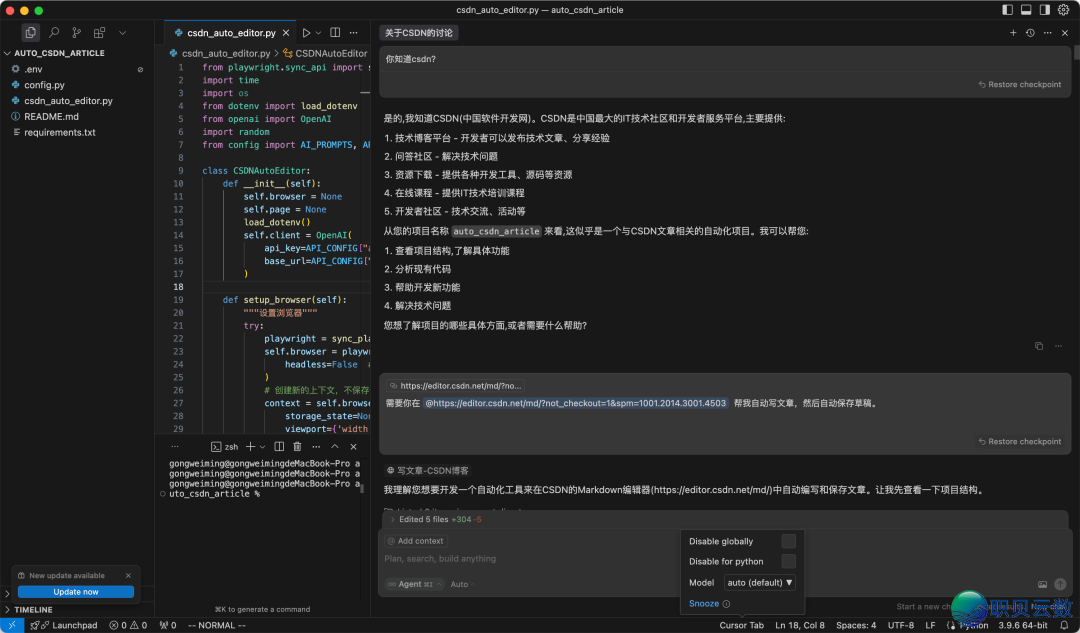Open the Search view in activity bar
The height and width of the screenshot is (633, 1080).
(x=54, y=33)
